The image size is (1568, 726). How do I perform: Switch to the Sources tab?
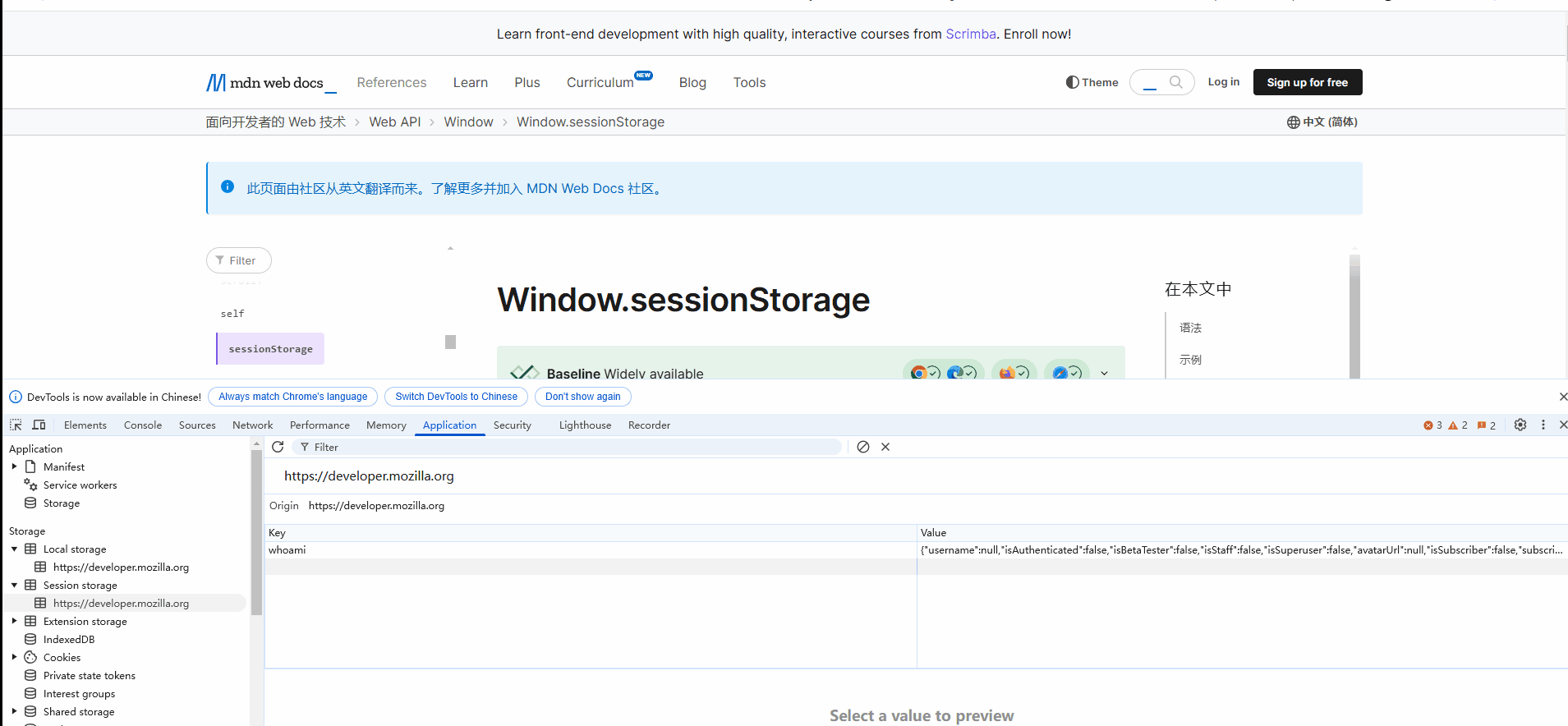click(x=197, y=425)
